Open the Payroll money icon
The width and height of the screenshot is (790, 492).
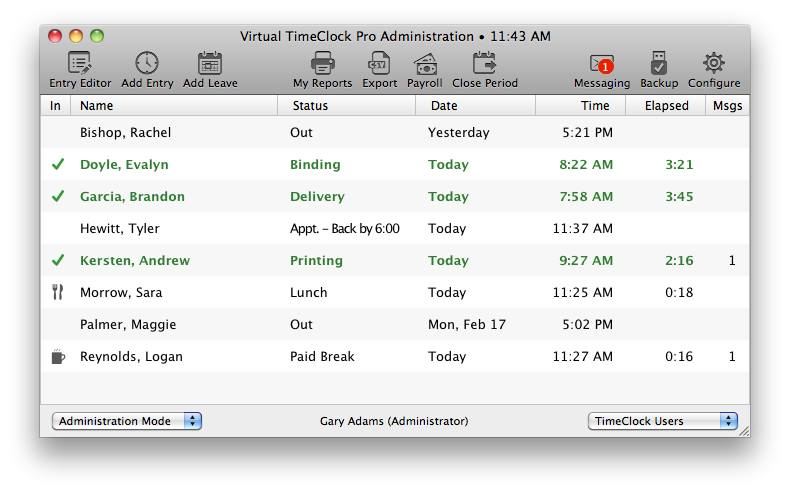tap(425, 63)
